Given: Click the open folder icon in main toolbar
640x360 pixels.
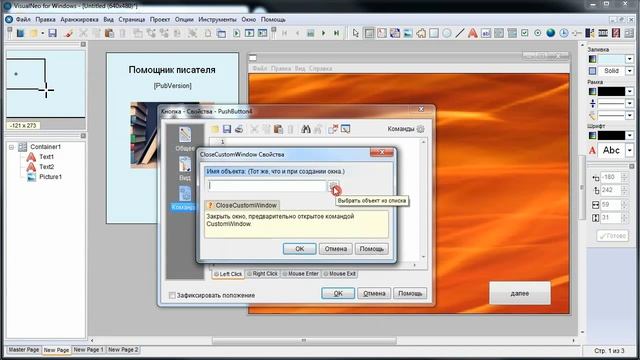Looking at the screenshot, I should click(x=33, y=33).
